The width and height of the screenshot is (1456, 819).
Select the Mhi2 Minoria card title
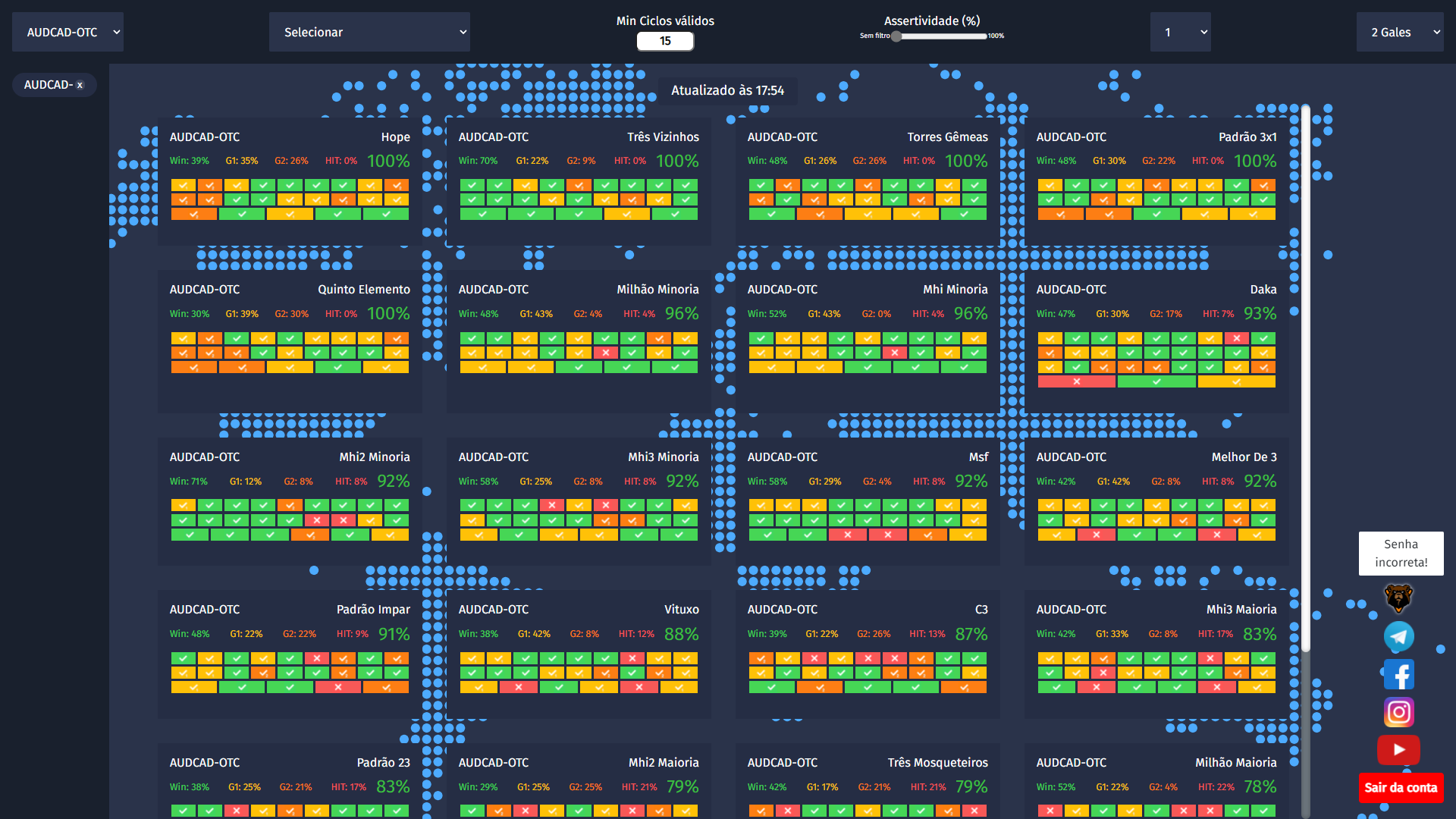click(374, 457)
